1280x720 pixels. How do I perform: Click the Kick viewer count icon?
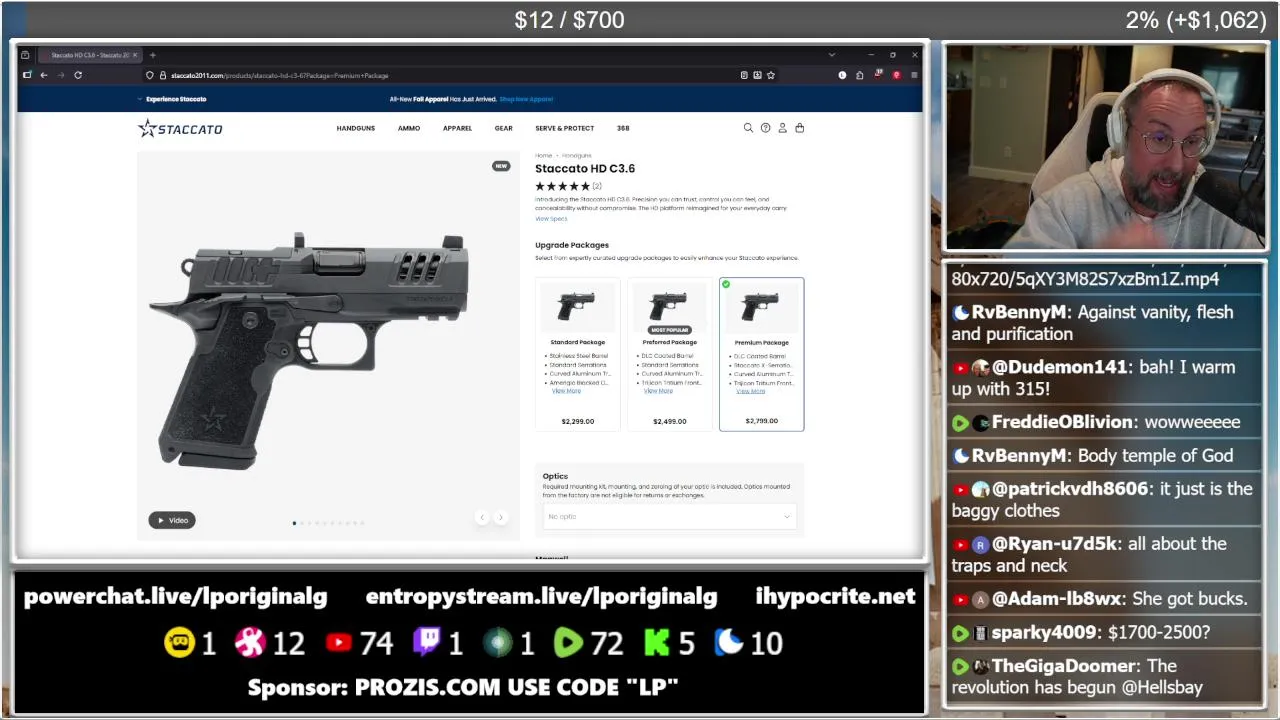pyautogui.click(x=656, y=643)
